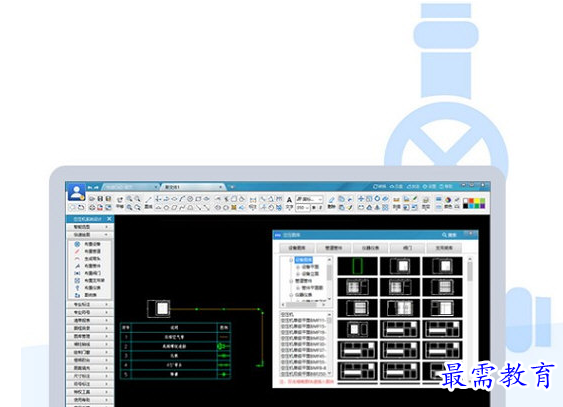
Task: Toggle bold text formatting
Action: coord(314,207)
